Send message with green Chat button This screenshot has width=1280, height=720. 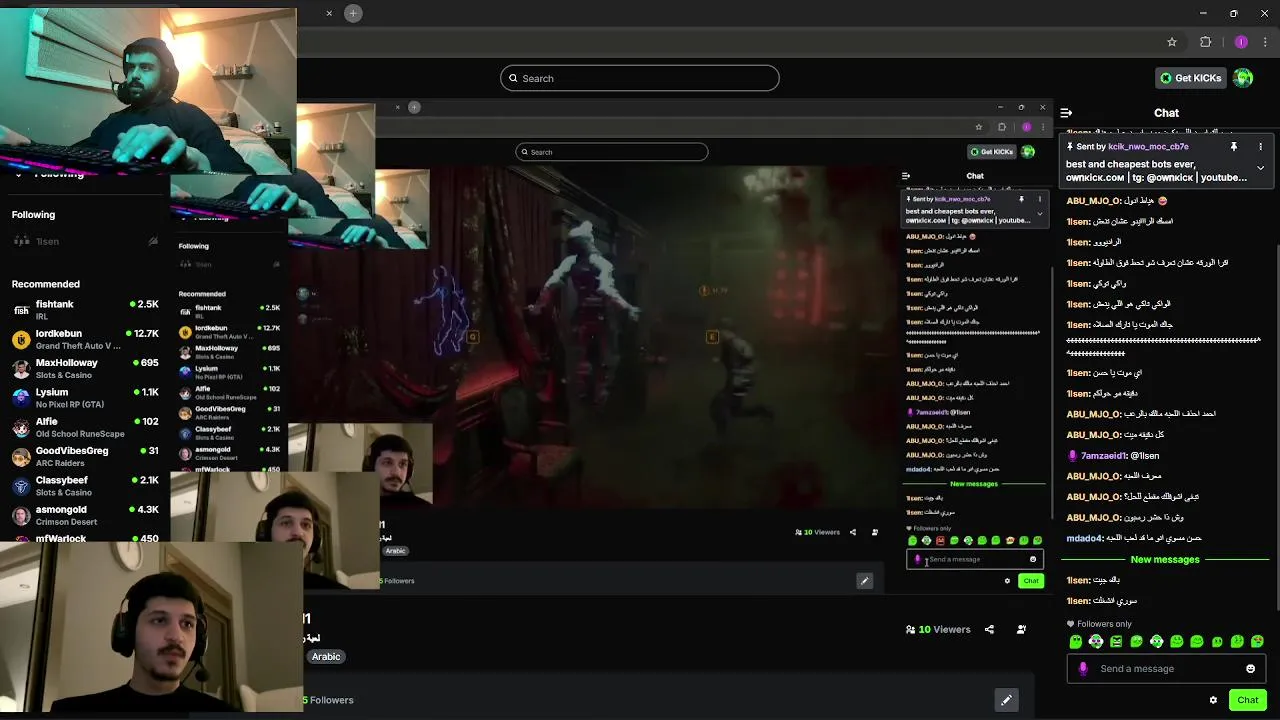pos(1247,700)
